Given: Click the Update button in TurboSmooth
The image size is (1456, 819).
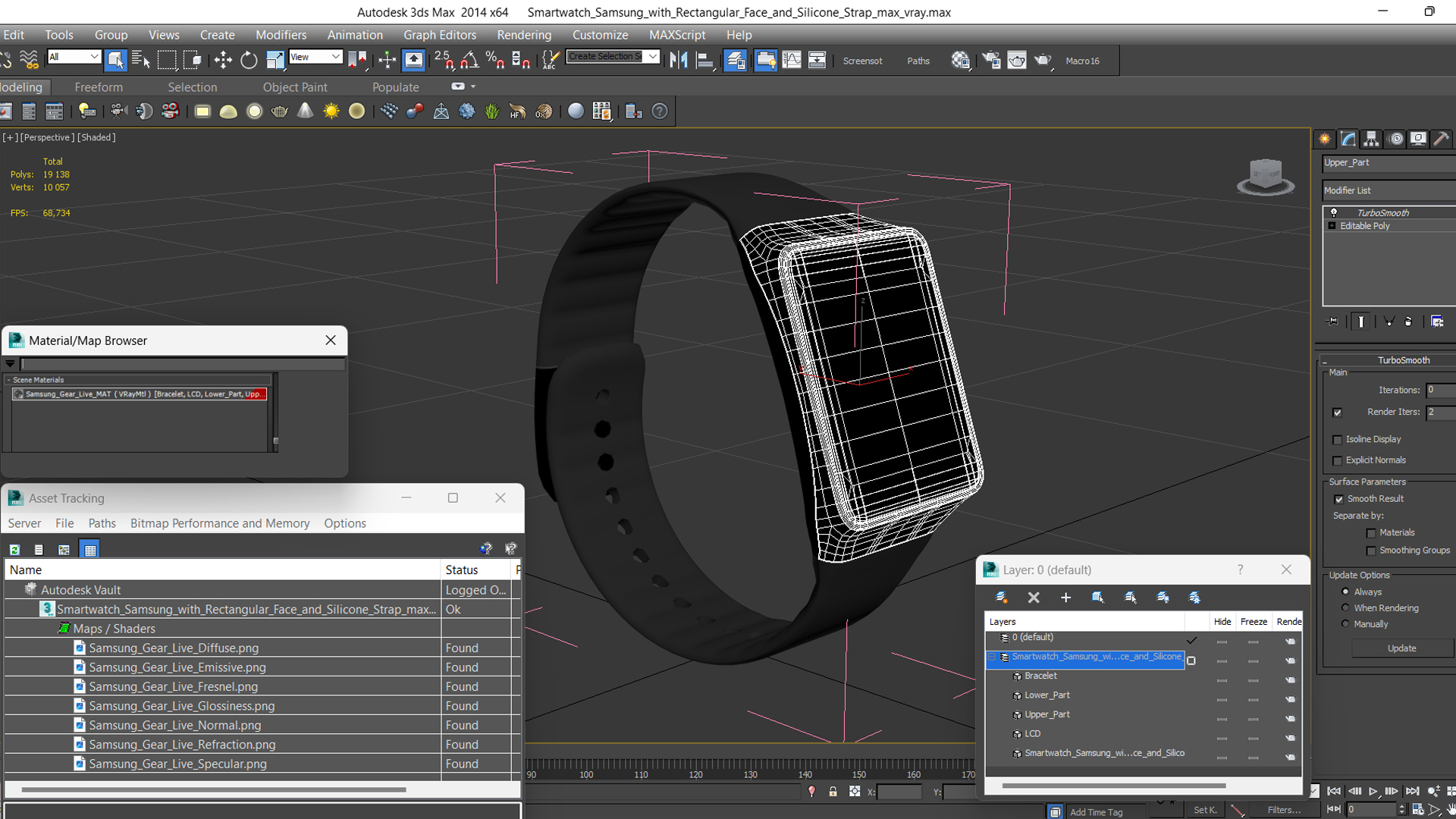Looking at the screenshot, I should 1401,648.
